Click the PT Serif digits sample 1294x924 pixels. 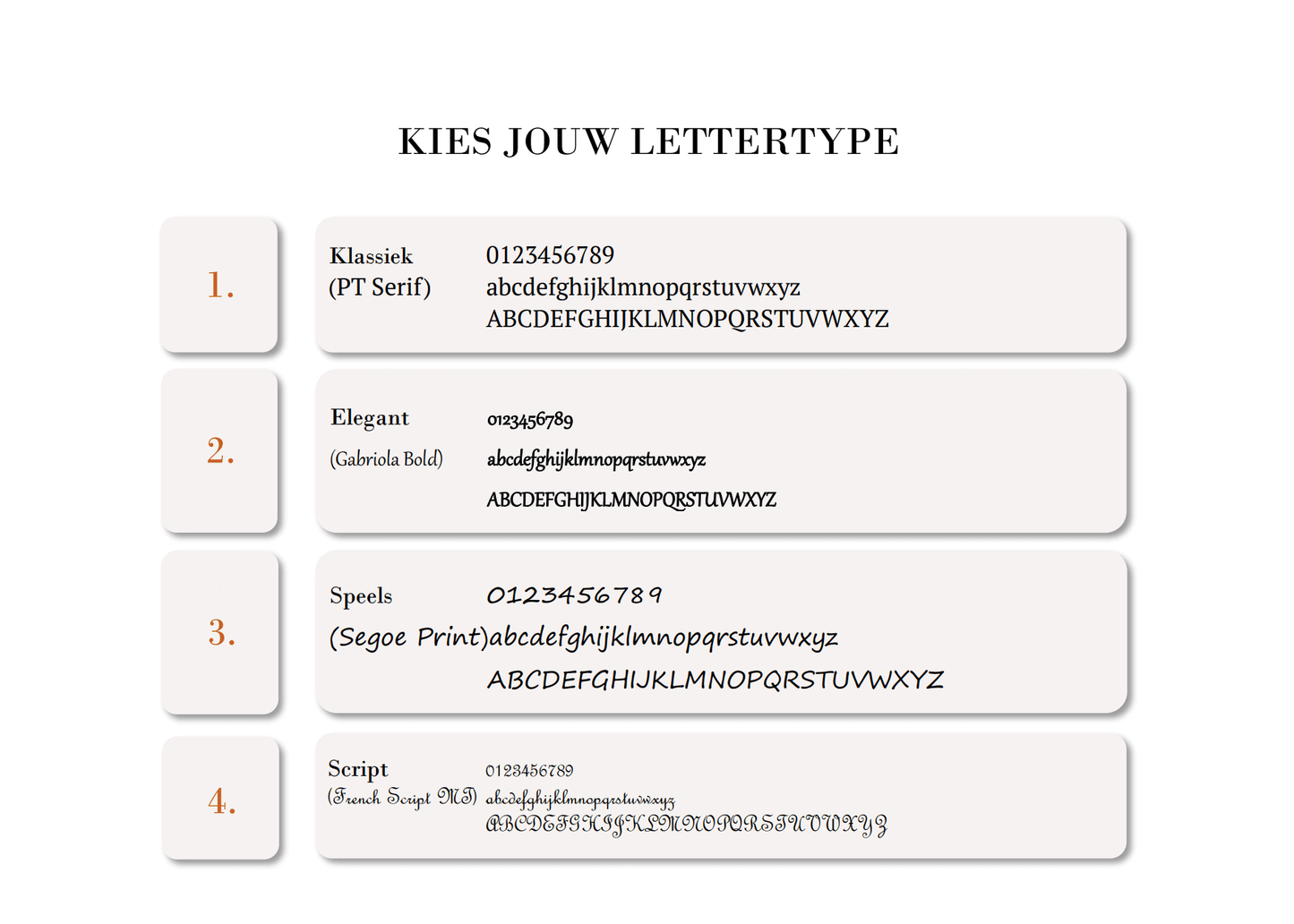550,256
